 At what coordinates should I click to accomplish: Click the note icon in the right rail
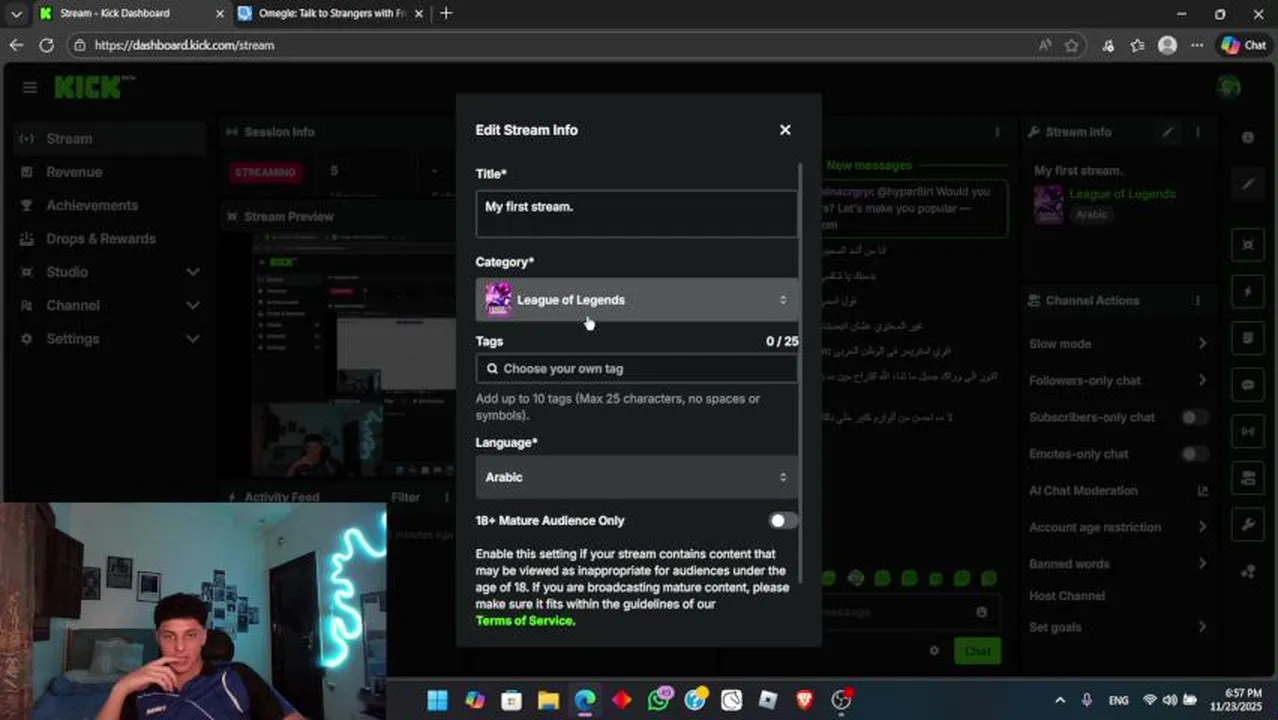tap(1248, 338)
